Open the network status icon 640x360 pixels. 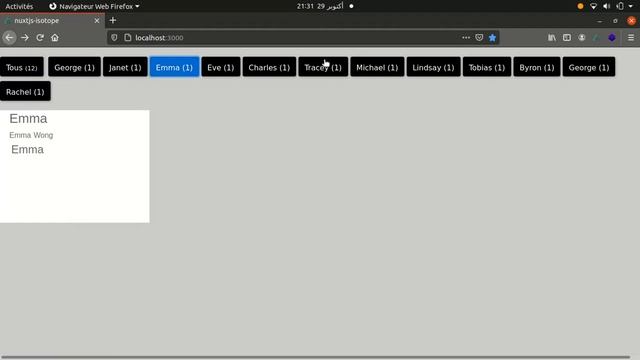(593, 6)
